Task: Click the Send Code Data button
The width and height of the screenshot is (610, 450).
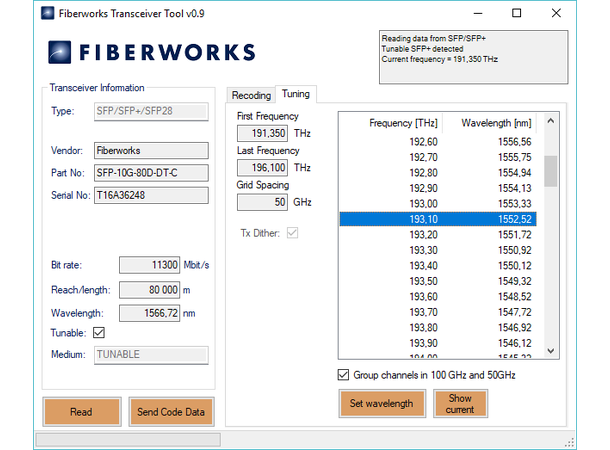Action: click(171, 411)
